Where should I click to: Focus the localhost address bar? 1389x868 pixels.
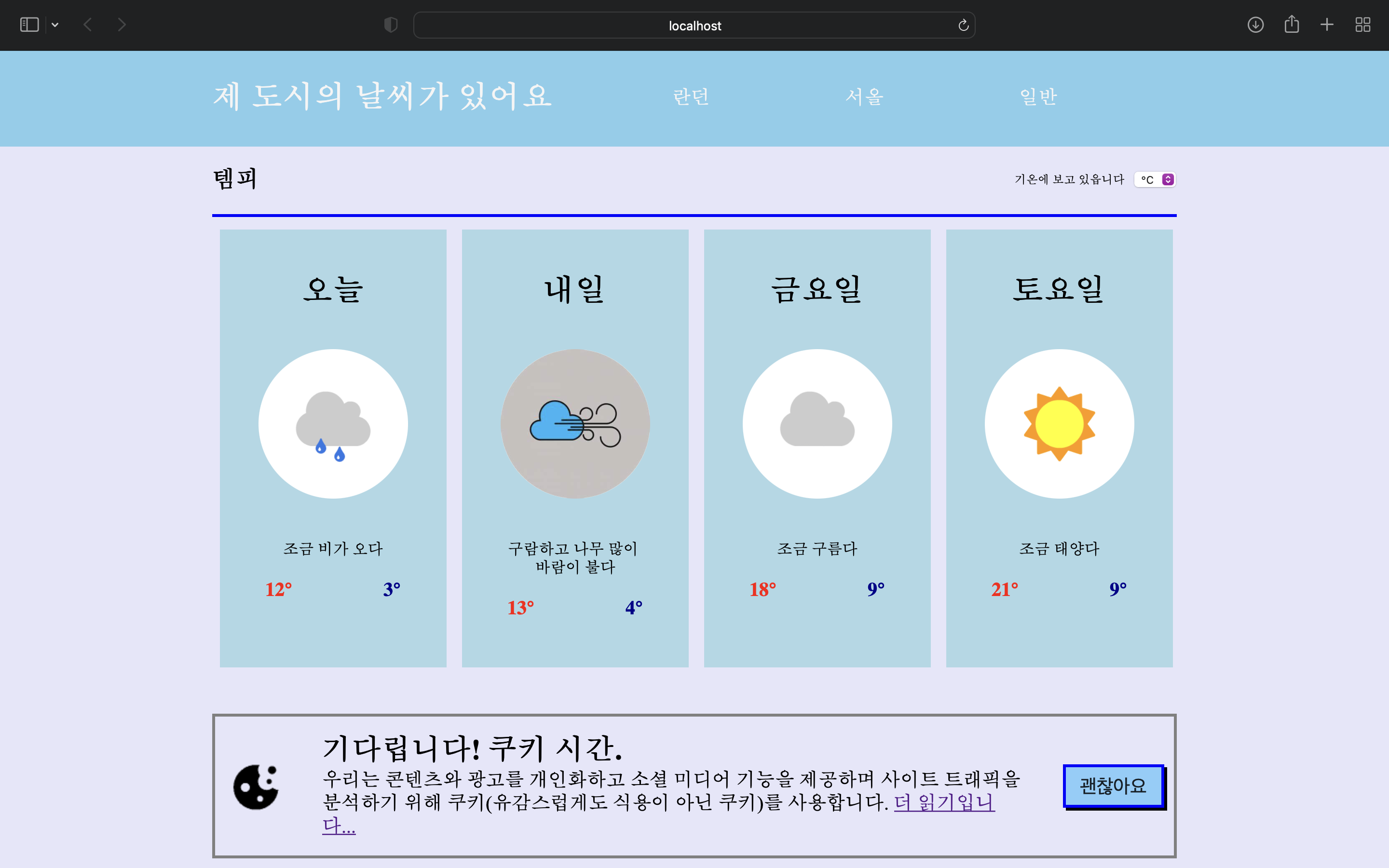[x=694, y=25]
